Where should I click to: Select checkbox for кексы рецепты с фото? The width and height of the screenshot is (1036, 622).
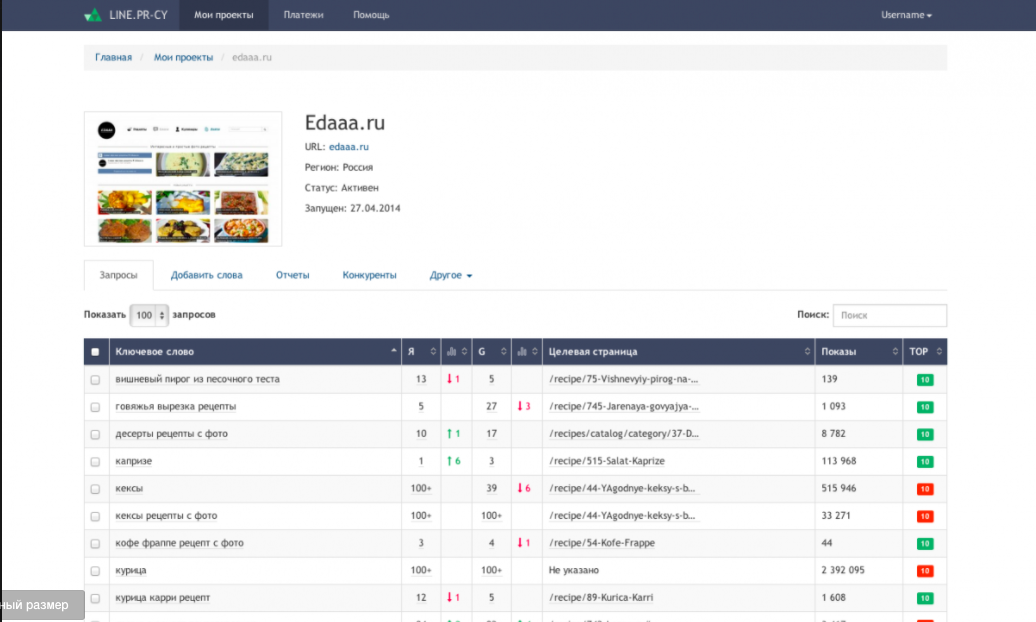(x=95, y=516)
